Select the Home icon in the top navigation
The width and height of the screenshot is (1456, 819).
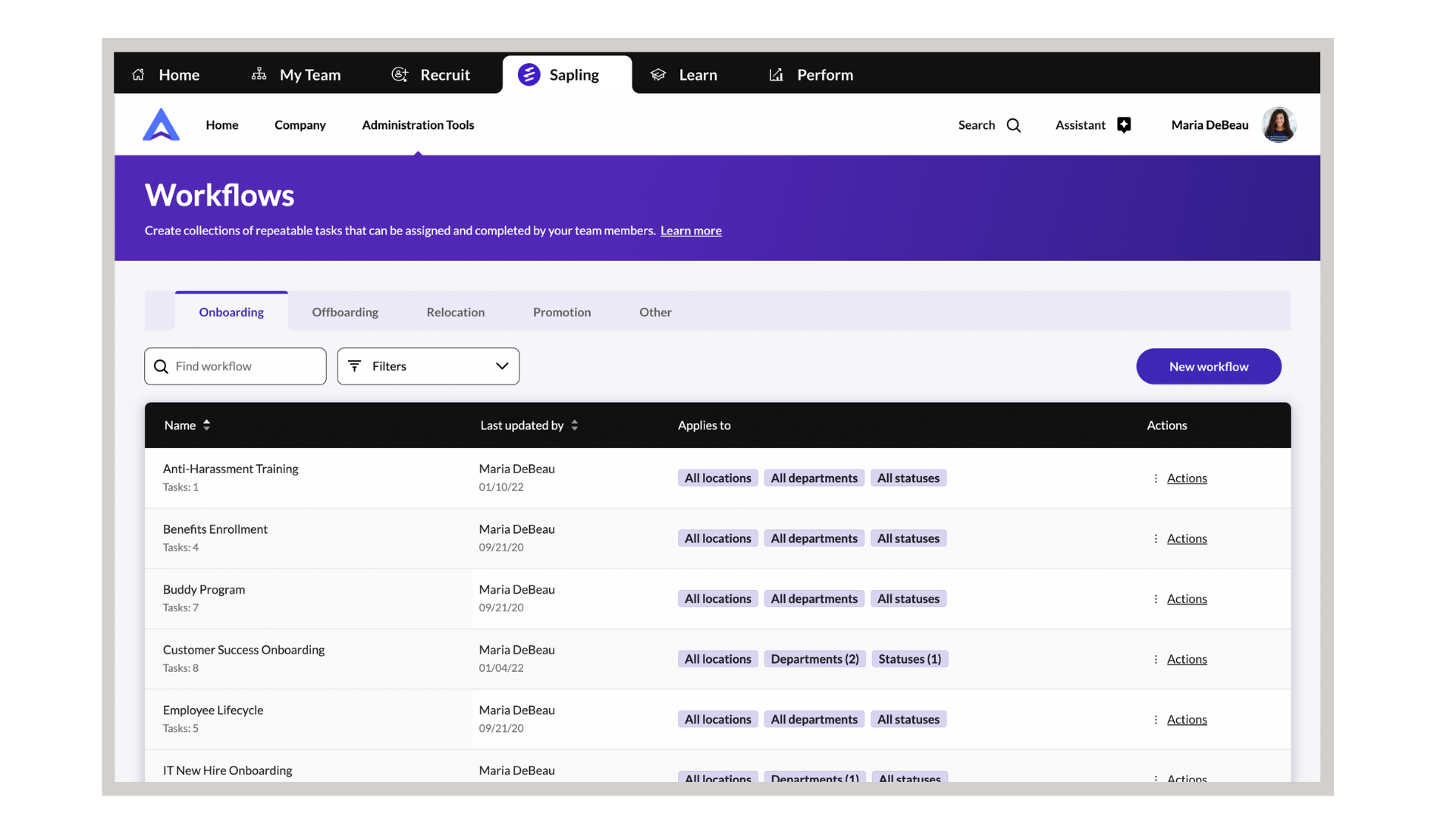[138, 74]
